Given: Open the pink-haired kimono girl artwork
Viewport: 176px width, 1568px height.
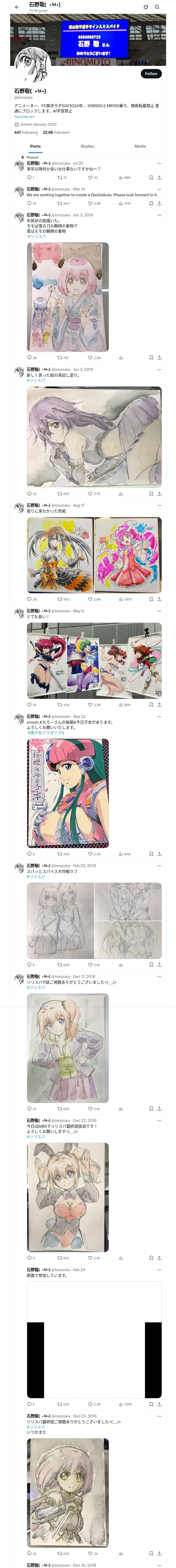Looking at the screenshot, I should click(x=68, y=297).
